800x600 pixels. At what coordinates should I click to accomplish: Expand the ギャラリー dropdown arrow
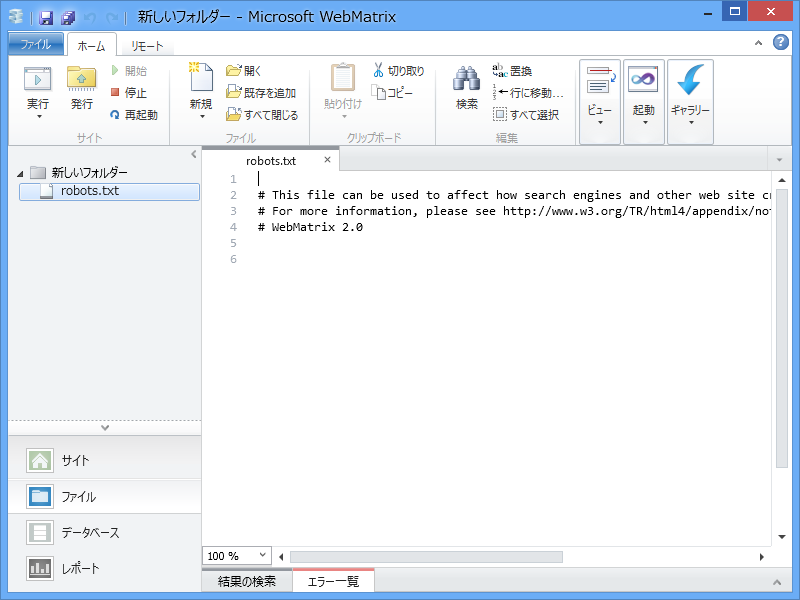pos(691,122)
